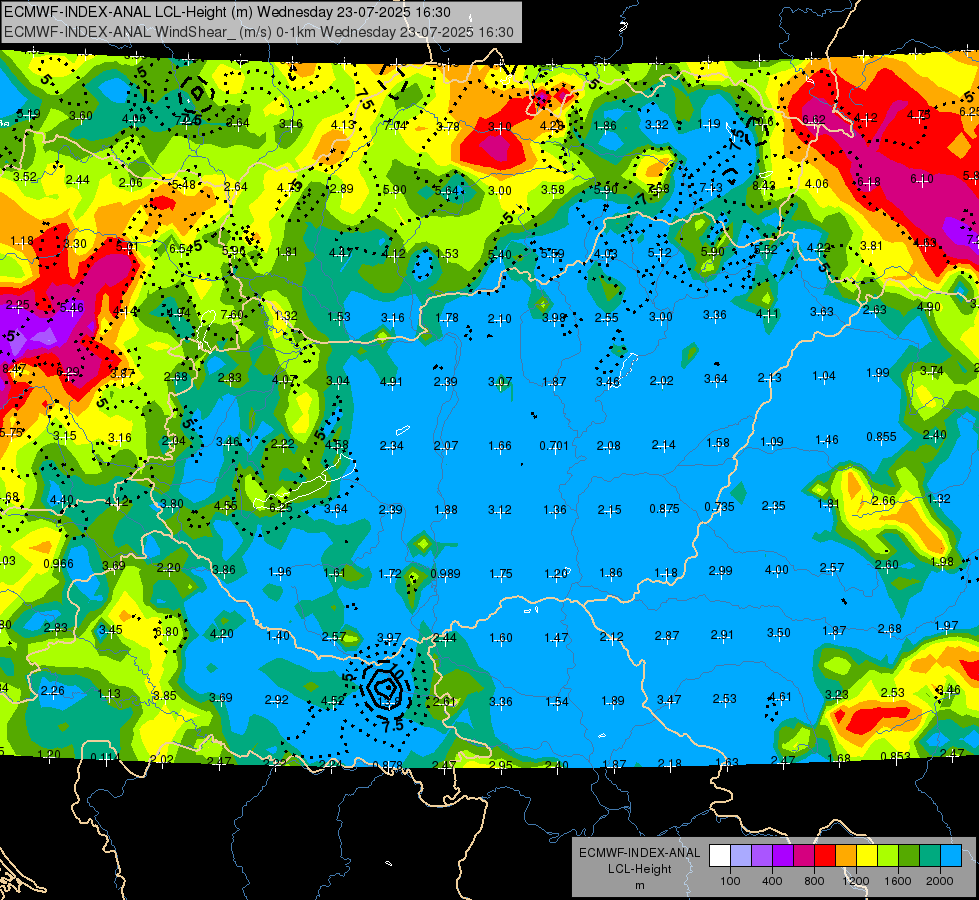The width and height of the screenshot is (979, 900).
Task: Click the '1200' legend scale label
Action: pyautogui.click(x=856, y=881)
